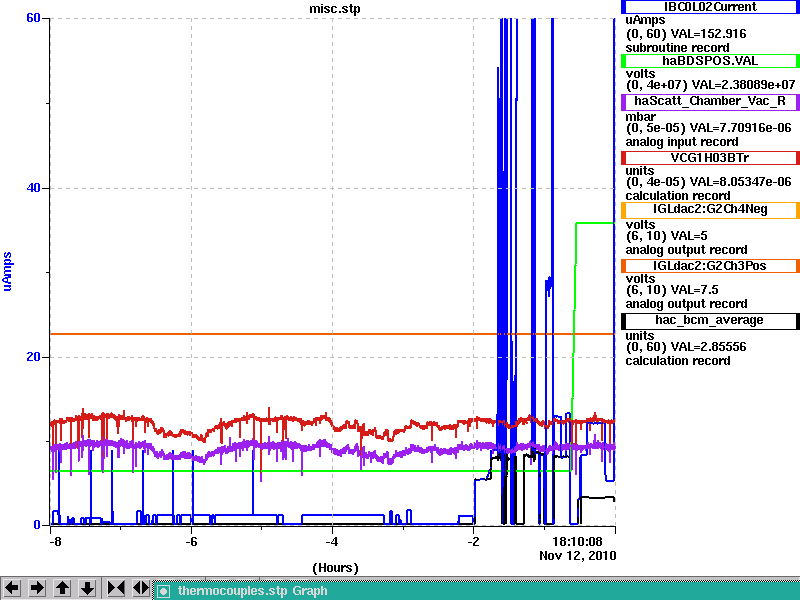Select the IBC0L02Current legend entry
Viewport: 800px width, 600px height.
(x=710, y=7)
